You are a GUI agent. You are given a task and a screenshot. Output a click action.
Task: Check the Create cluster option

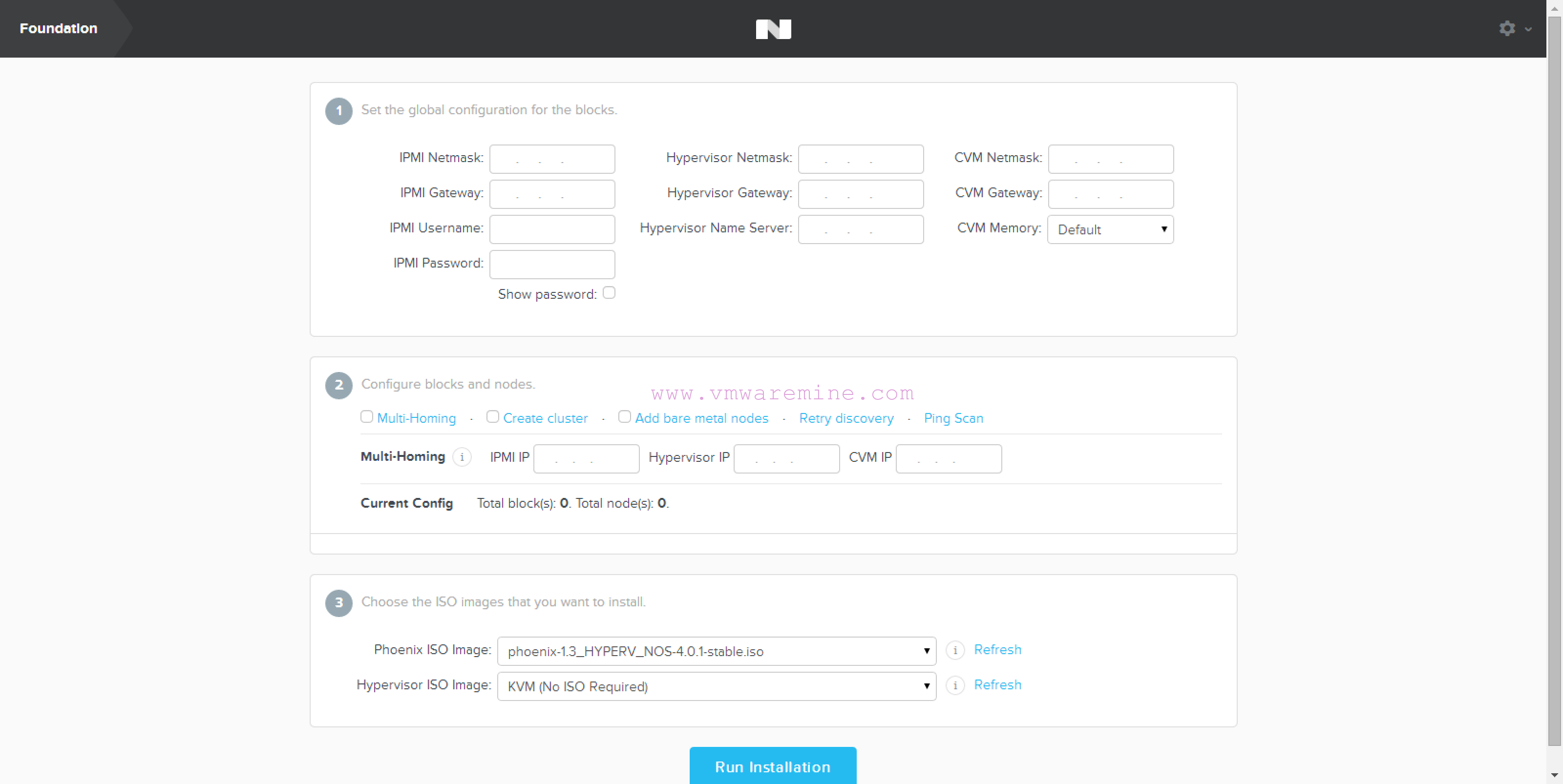(x=493, y=416)
